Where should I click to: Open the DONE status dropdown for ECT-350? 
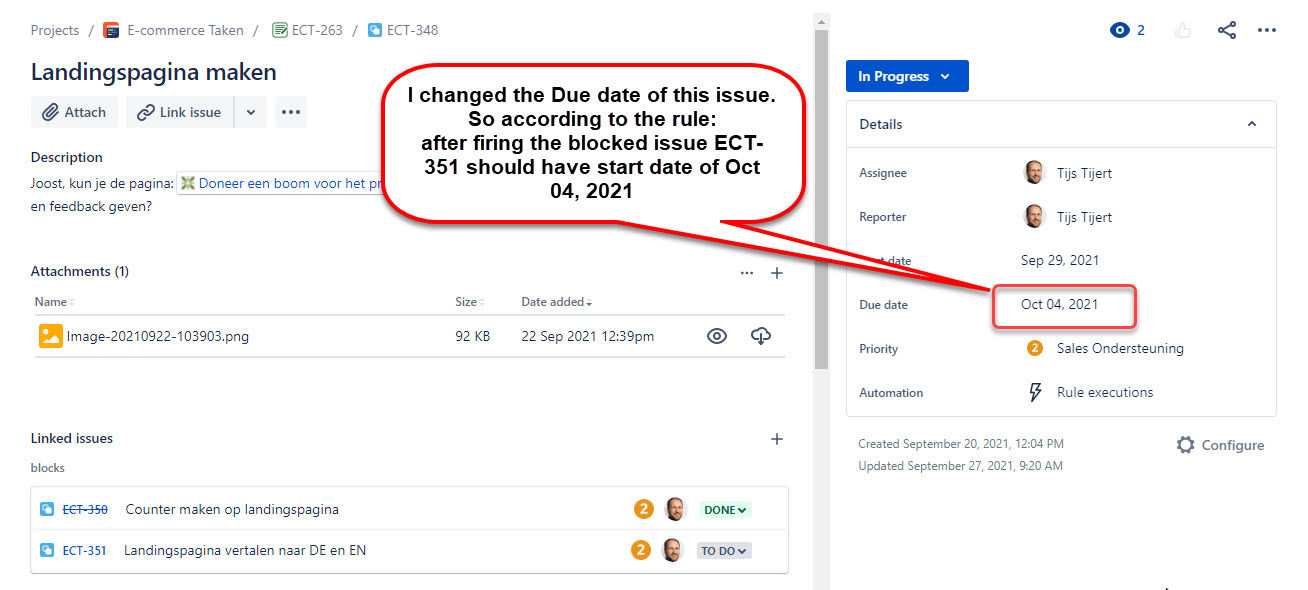(725, 510)
